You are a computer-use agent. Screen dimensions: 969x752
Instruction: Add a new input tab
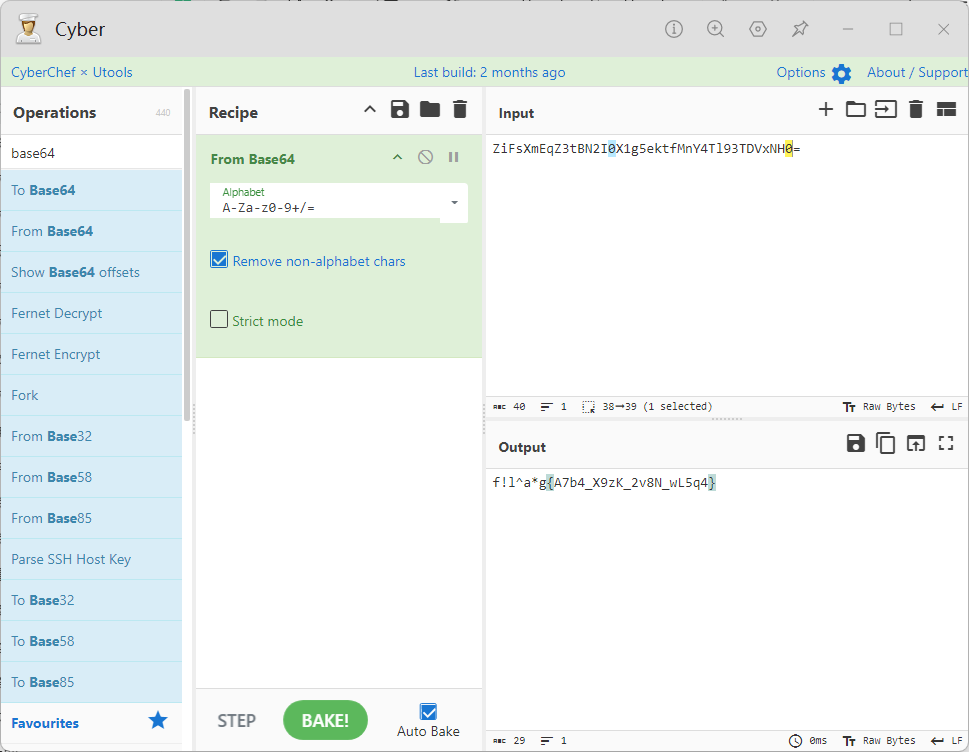[826, 109]
